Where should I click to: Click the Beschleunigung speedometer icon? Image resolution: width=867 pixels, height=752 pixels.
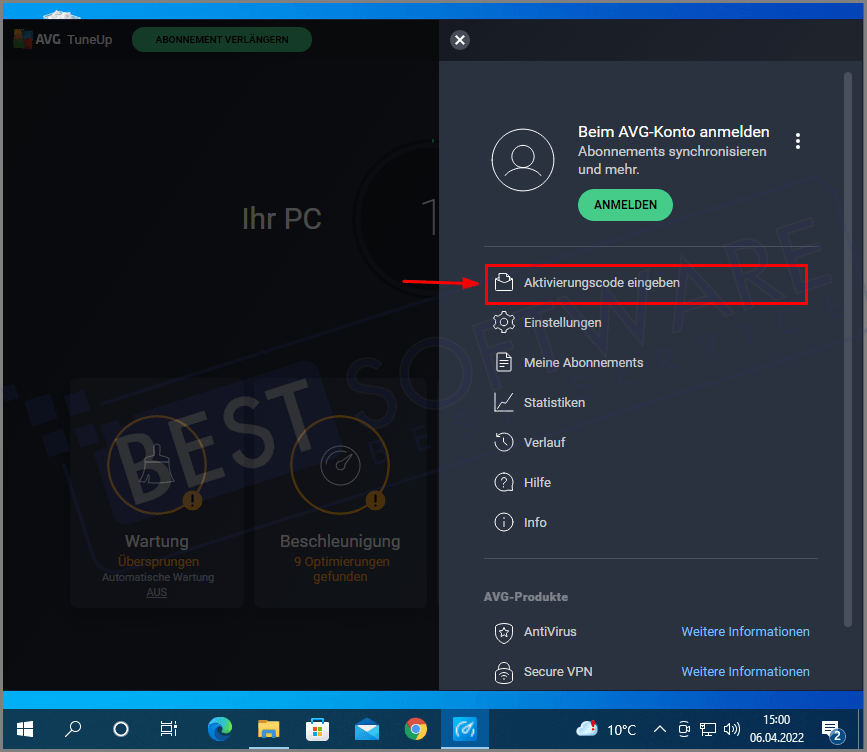(x=340, y=464)
